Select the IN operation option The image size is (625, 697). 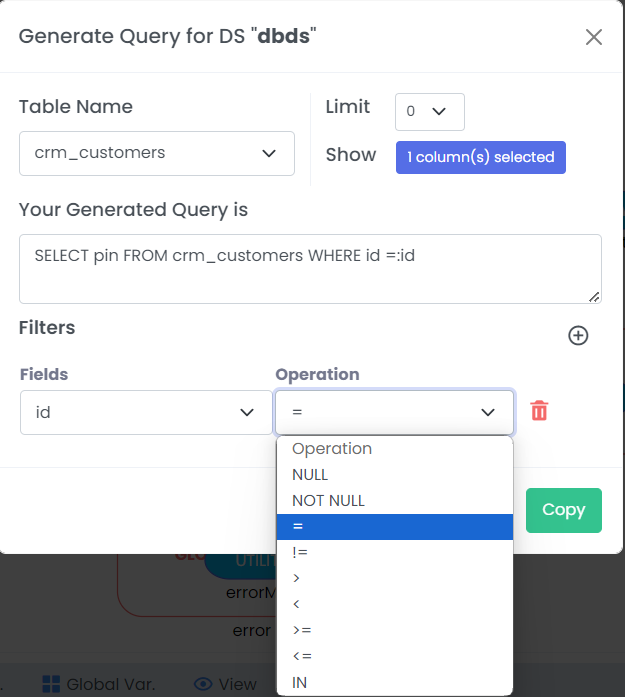tap(395, 682)
